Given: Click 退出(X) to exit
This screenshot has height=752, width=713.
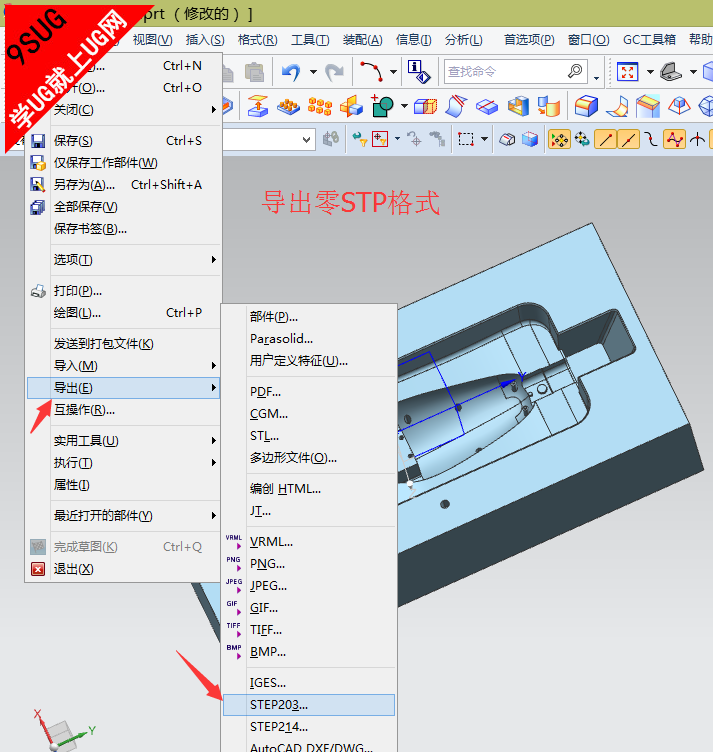Looking at the screenshot, I should click(124, 569).
